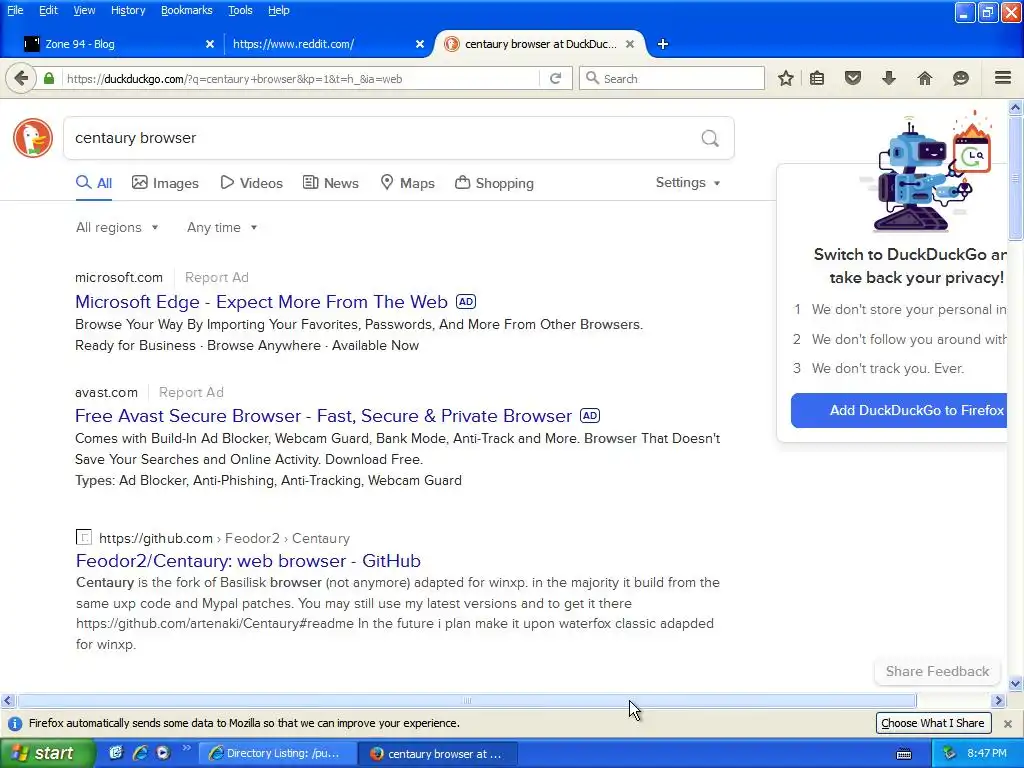The image size is (1024, 768).
Task: Open the View menu
Action: [84, 10]
